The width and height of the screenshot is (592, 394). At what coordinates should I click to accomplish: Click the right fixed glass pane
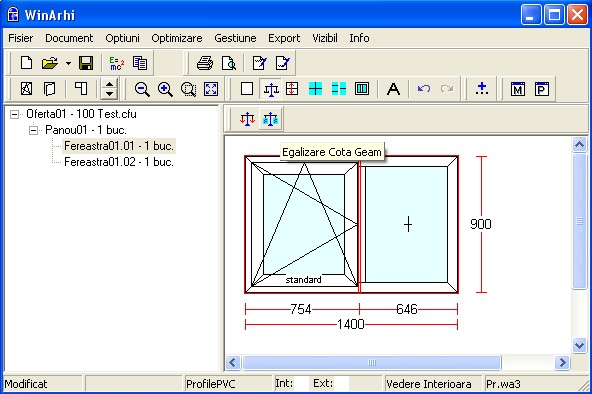click(x=407, y=224)
